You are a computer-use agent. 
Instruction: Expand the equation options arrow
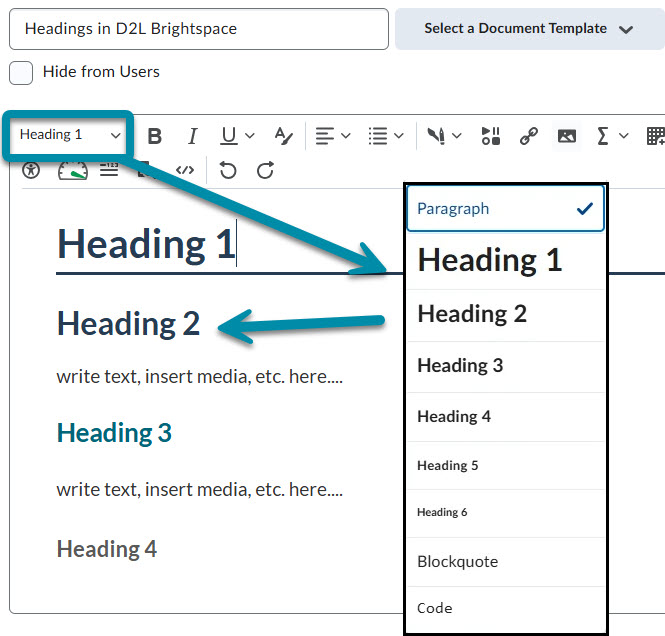[x=623, y=136]
